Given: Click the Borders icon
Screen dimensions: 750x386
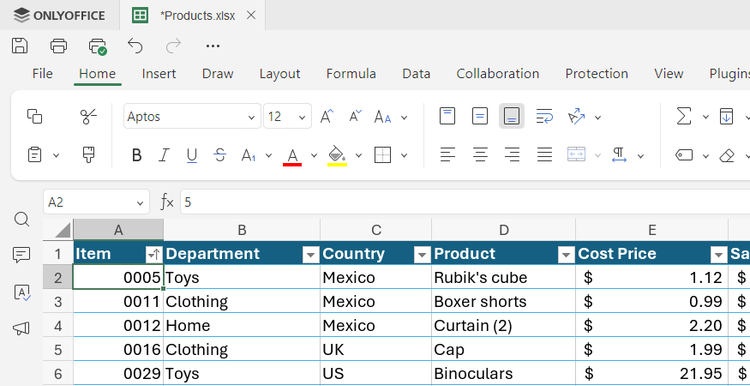Looking at the screenshot, I should tap(383, 155).
